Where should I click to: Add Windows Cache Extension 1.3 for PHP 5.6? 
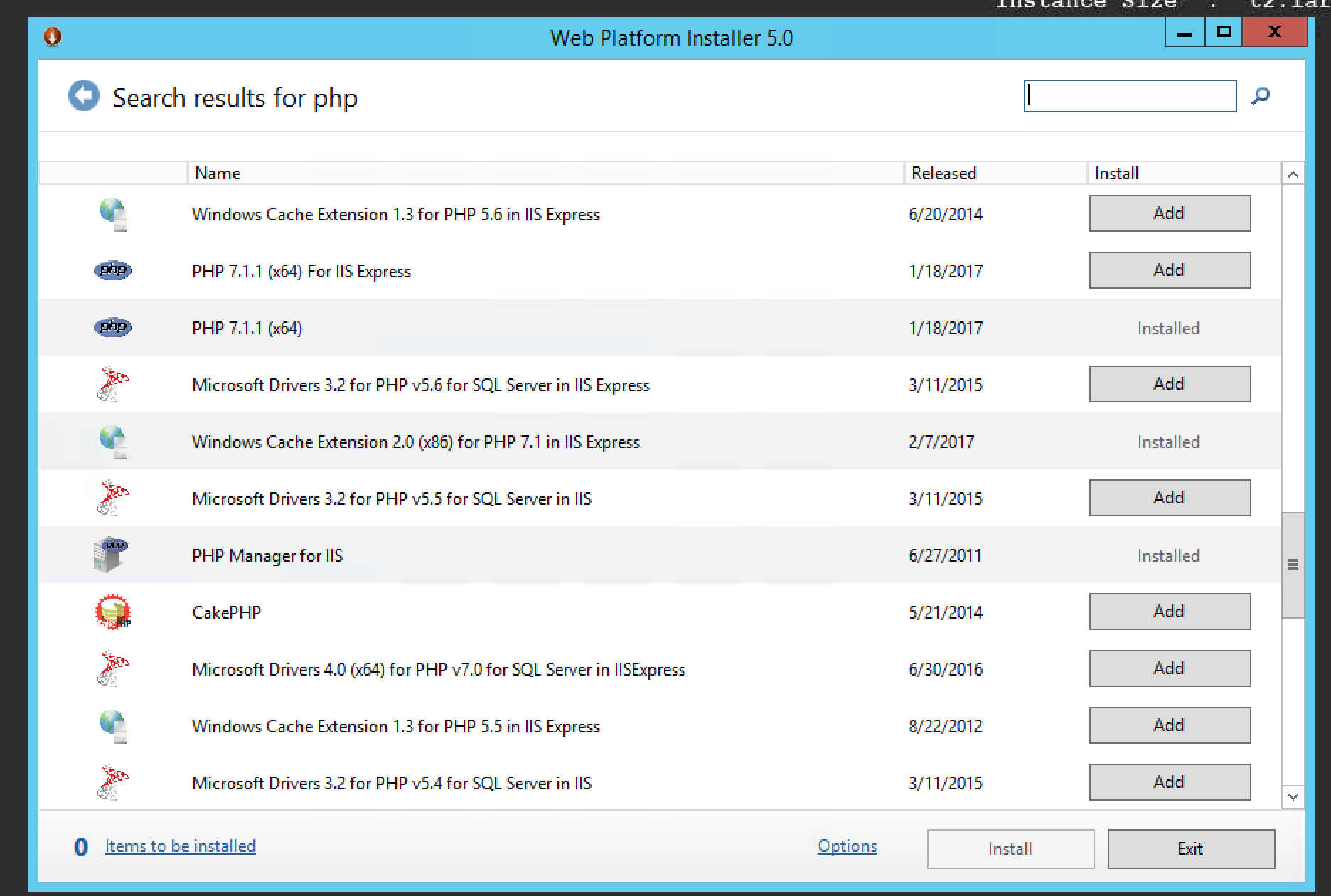[x=1170, y=213]
